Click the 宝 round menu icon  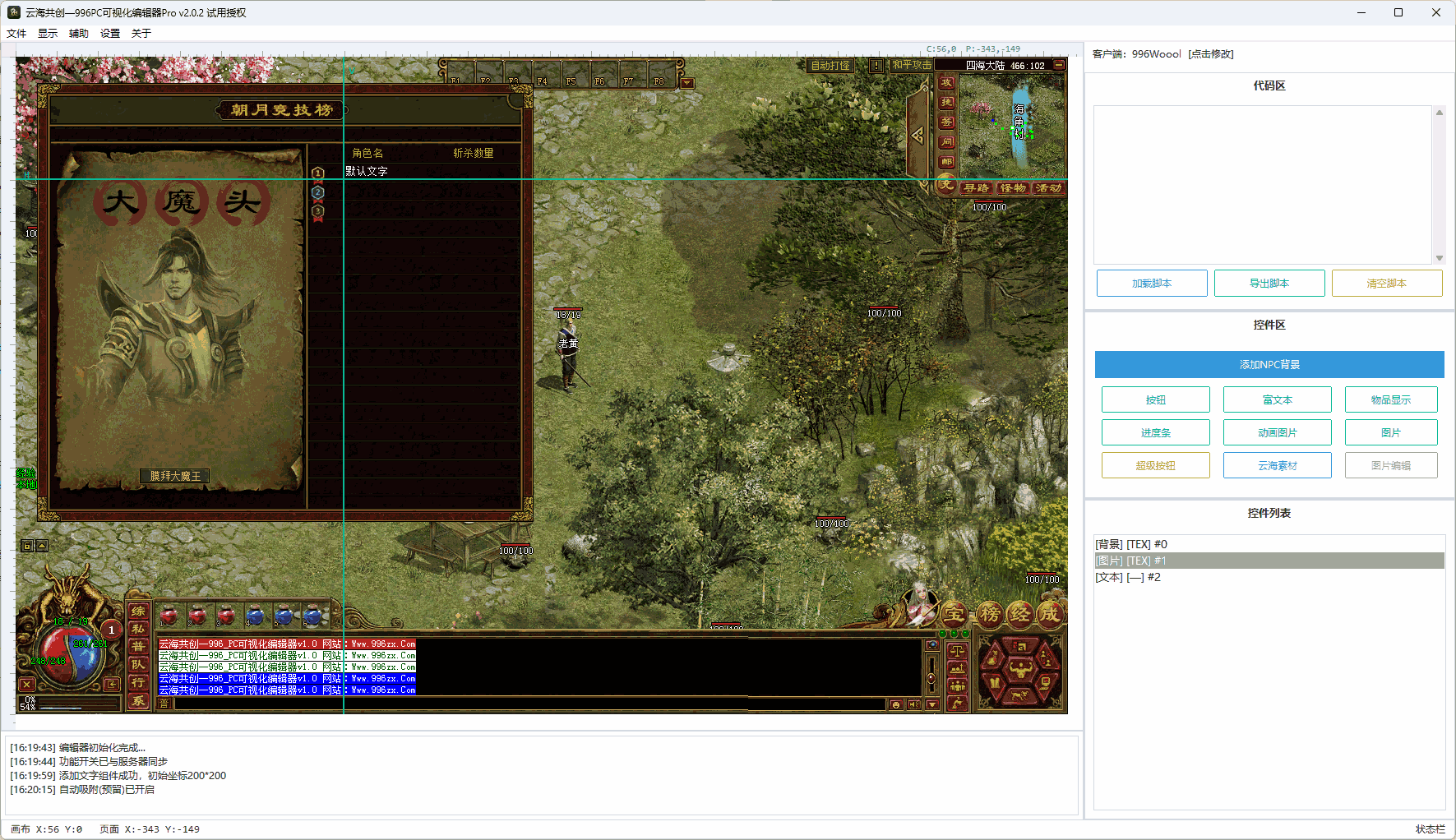point(954,614)
